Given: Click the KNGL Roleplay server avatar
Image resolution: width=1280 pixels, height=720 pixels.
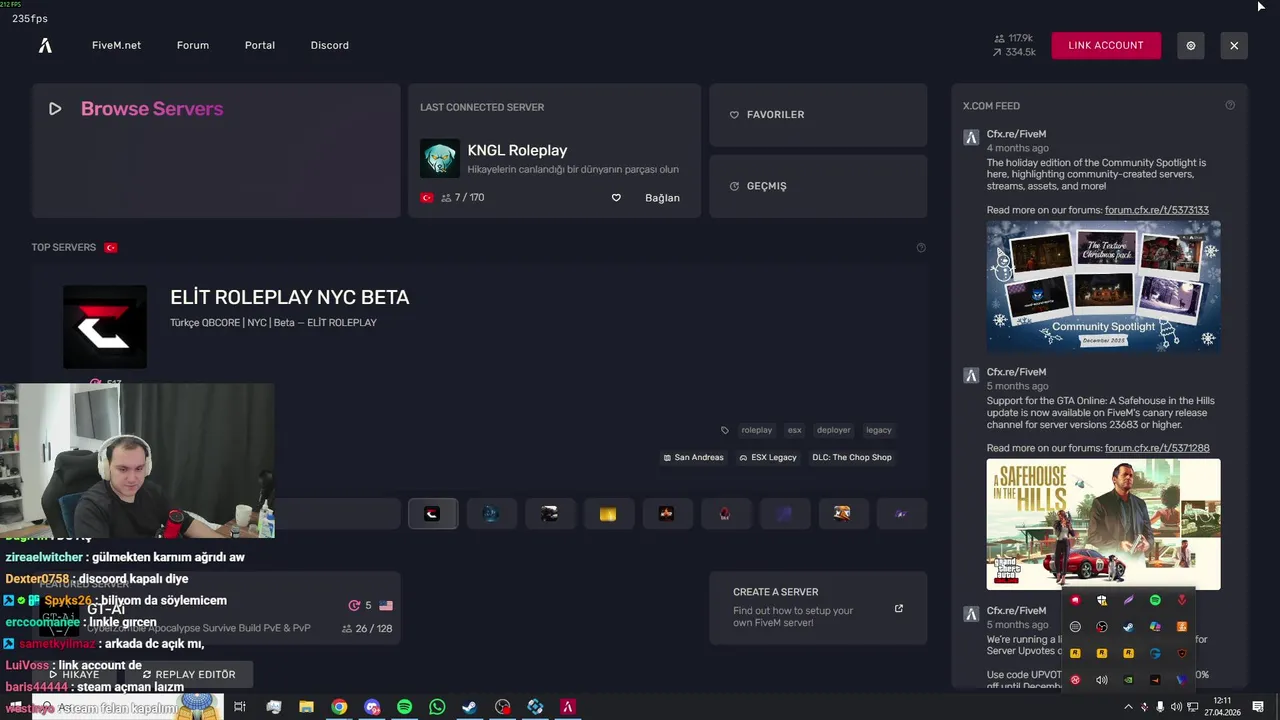Looking at the screenshot, I should coord(440,158).
